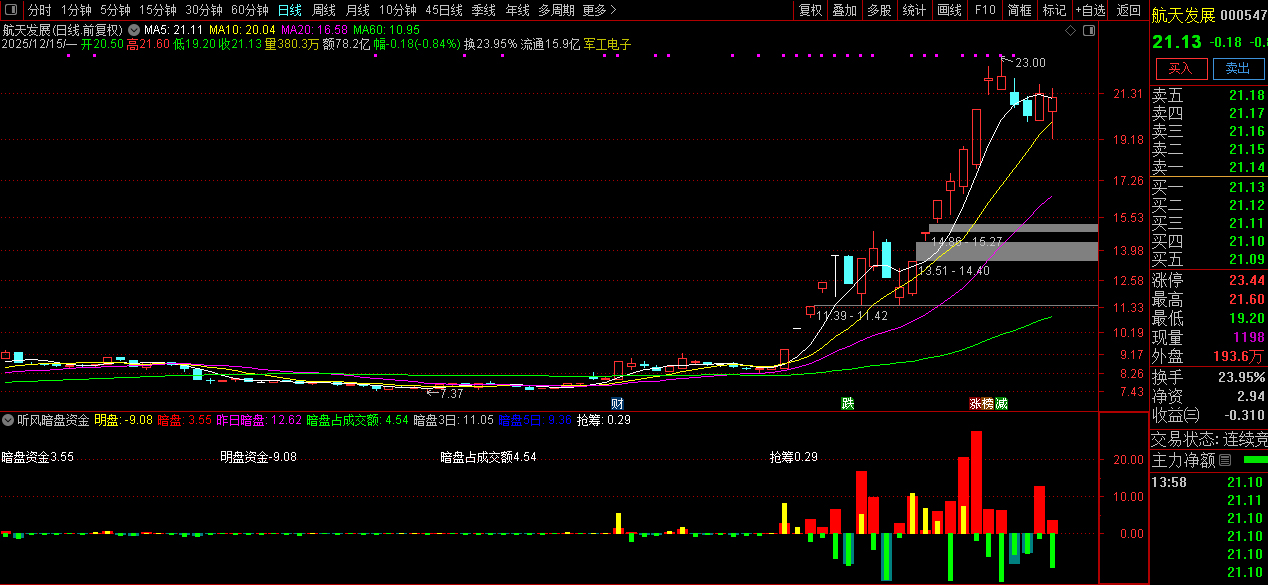Switch to 30分钟 period

(x=204, y=10)
